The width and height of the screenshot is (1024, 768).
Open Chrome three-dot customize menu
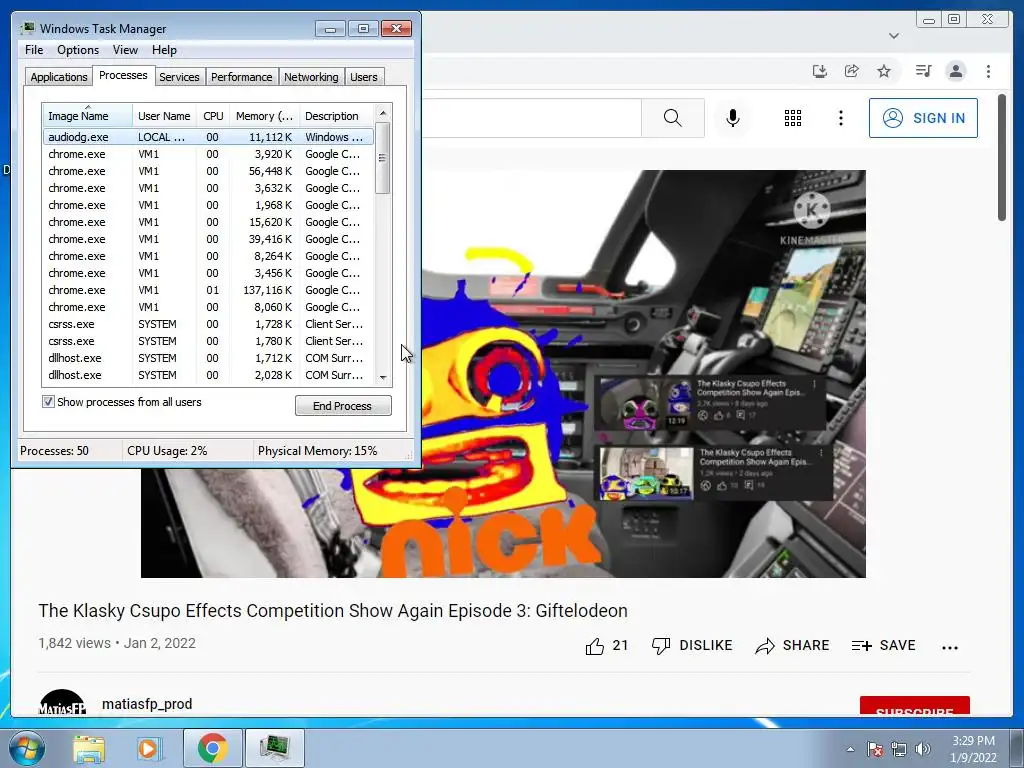click(988, 71)
